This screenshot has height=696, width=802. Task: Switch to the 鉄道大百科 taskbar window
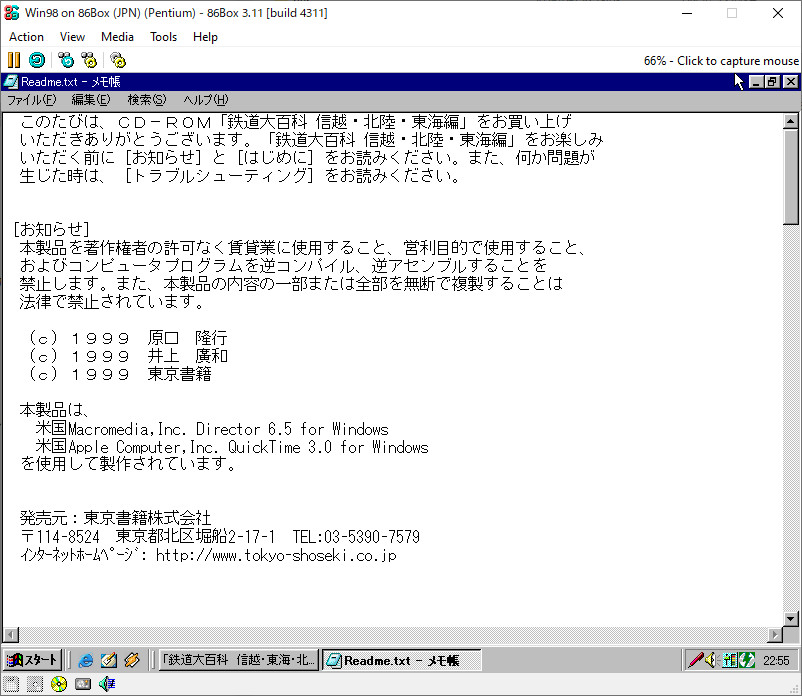(238, 660)
